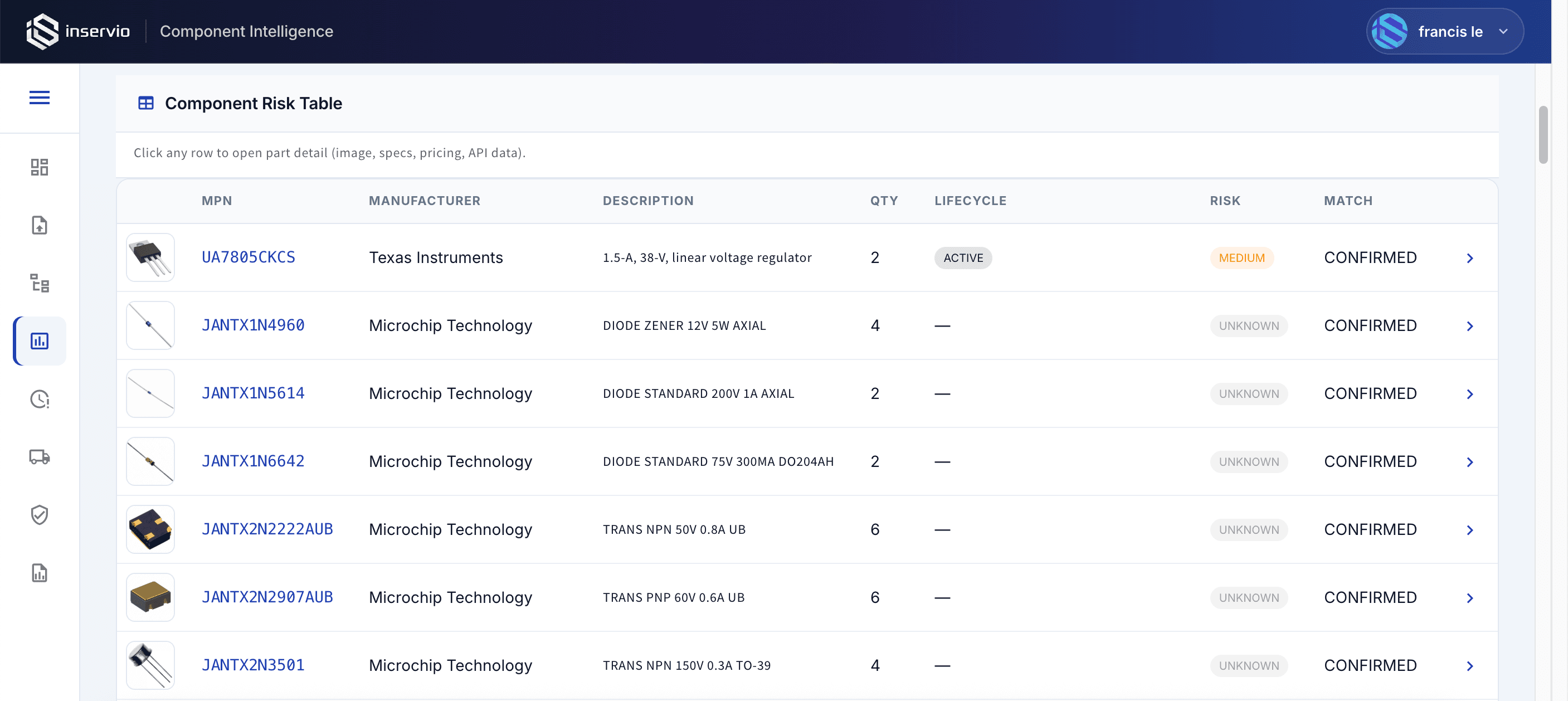1568x701 pixels.
Task: Open JANTX2N2907AUB row detail chevron
Action: click(x=1470, y=598)
